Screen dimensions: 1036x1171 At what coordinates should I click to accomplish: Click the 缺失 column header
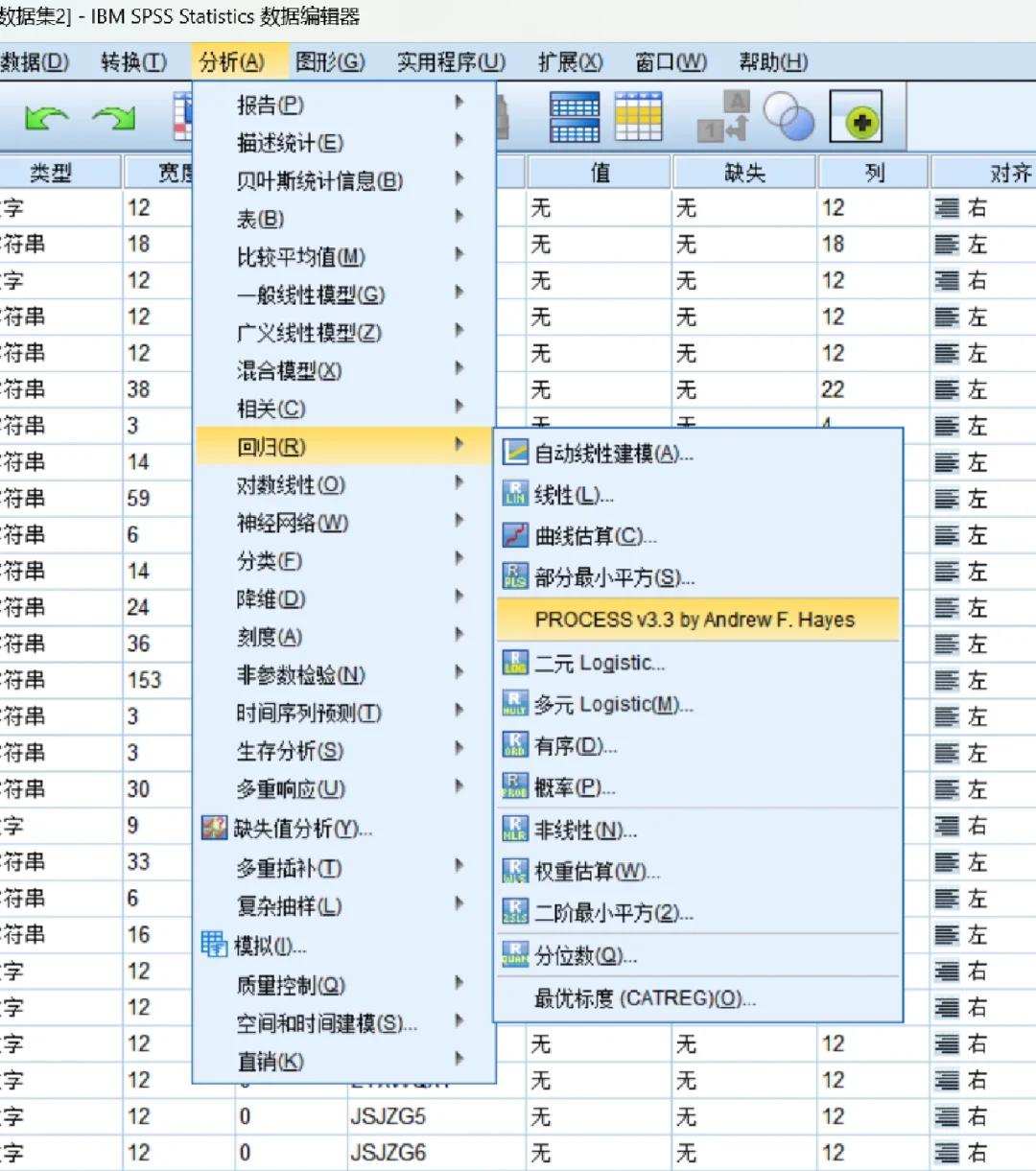(x=744, y=173)
